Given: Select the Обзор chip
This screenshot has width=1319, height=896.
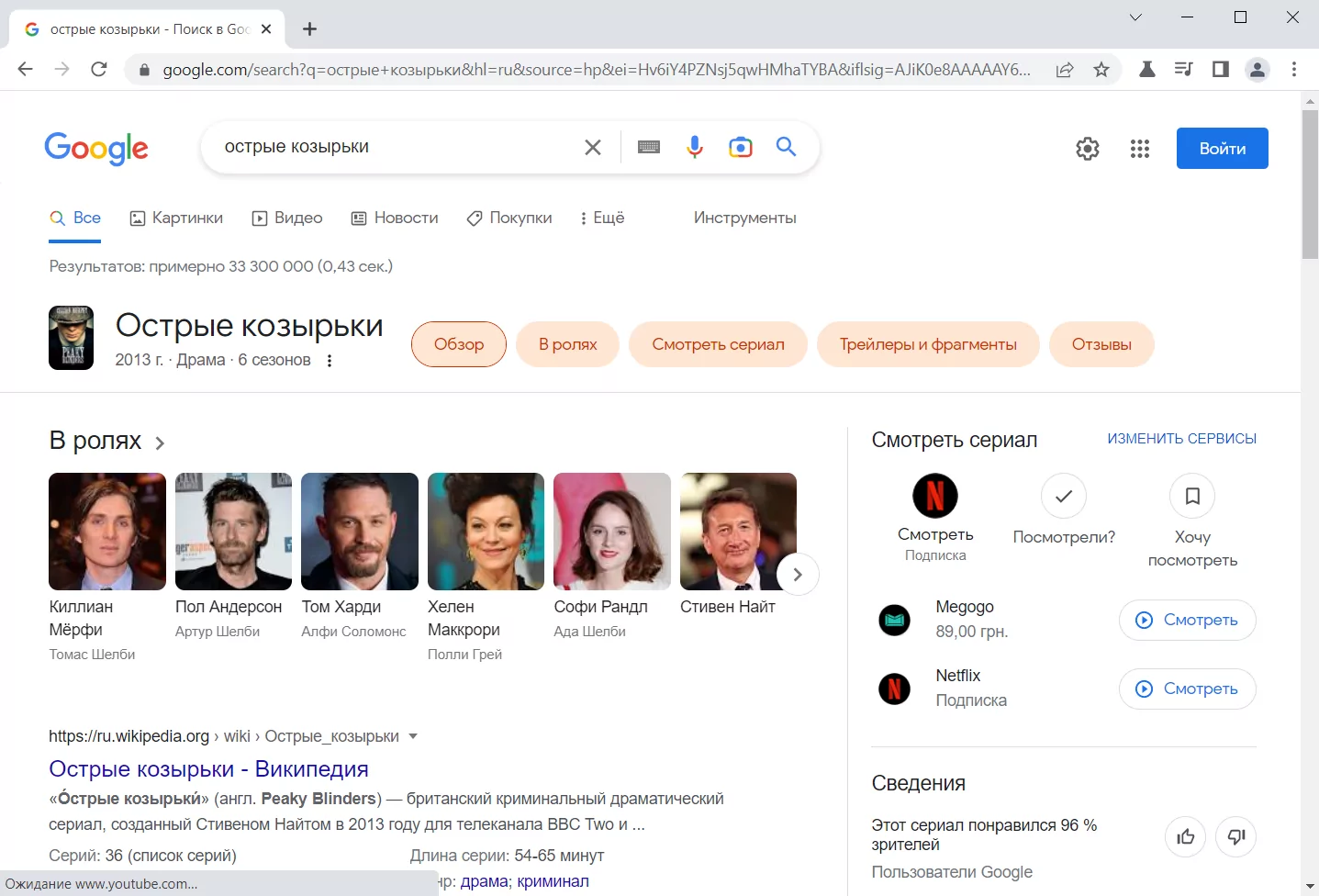Looking at the screenshot, I should tap(459, 344).
